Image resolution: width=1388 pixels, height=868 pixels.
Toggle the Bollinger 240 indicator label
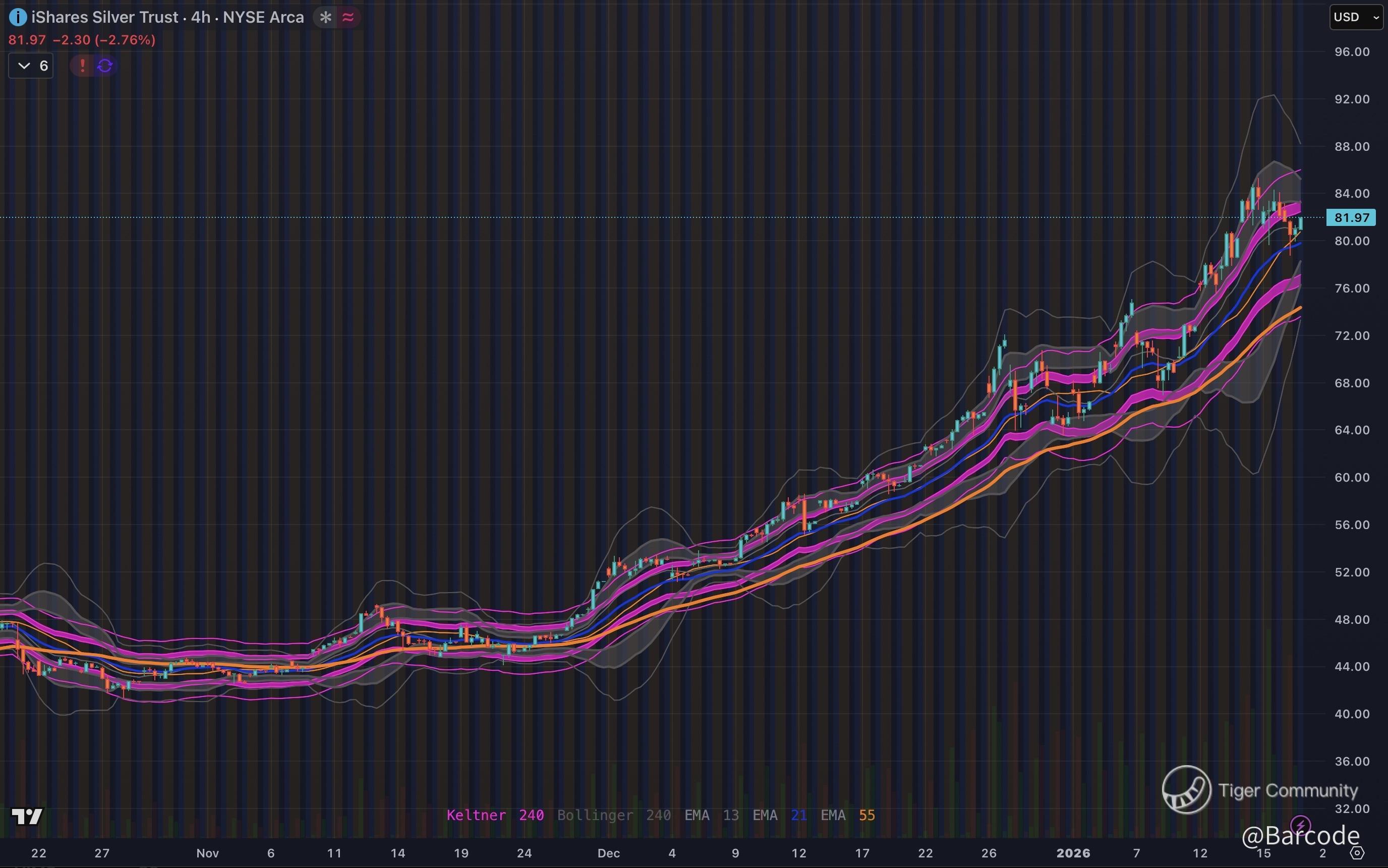pos(614,815)
